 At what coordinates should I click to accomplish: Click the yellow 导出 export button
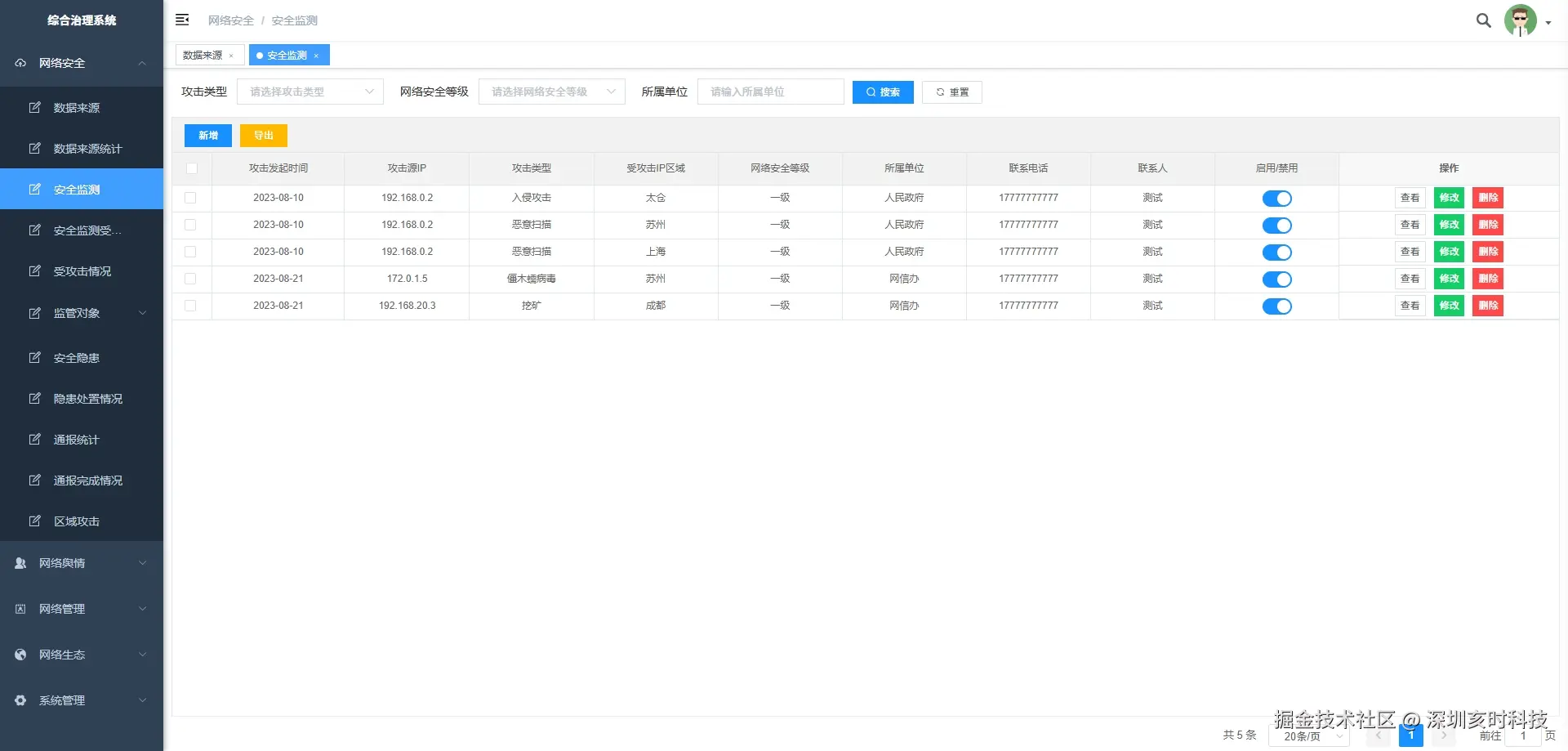264,136
